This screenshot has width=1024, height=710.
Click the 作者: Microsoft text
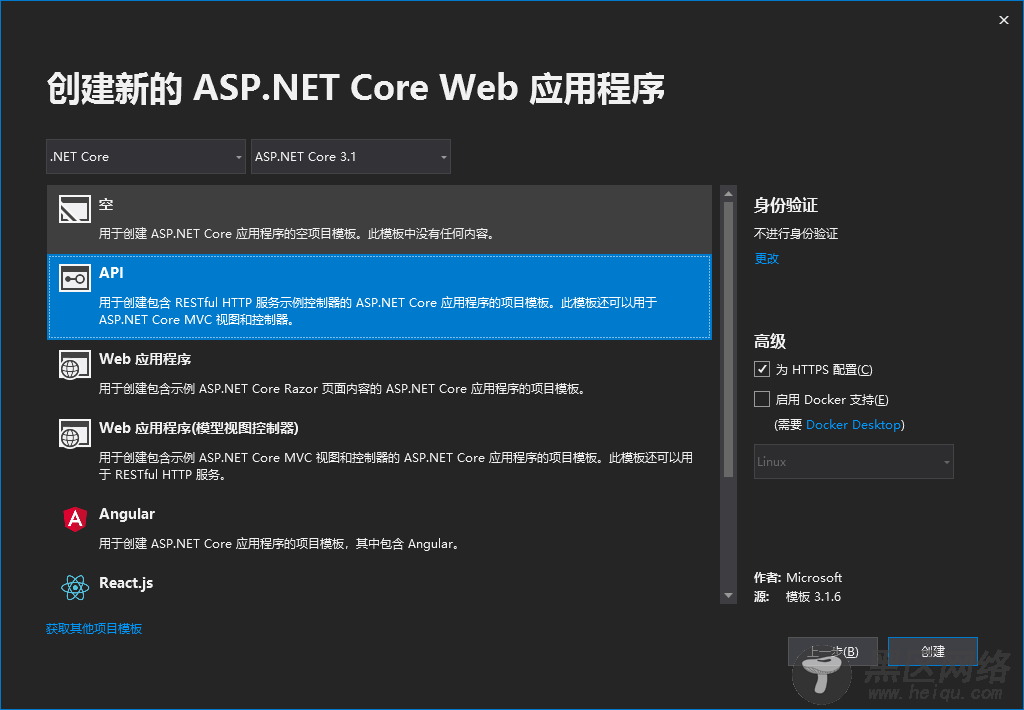pos(797,577)
